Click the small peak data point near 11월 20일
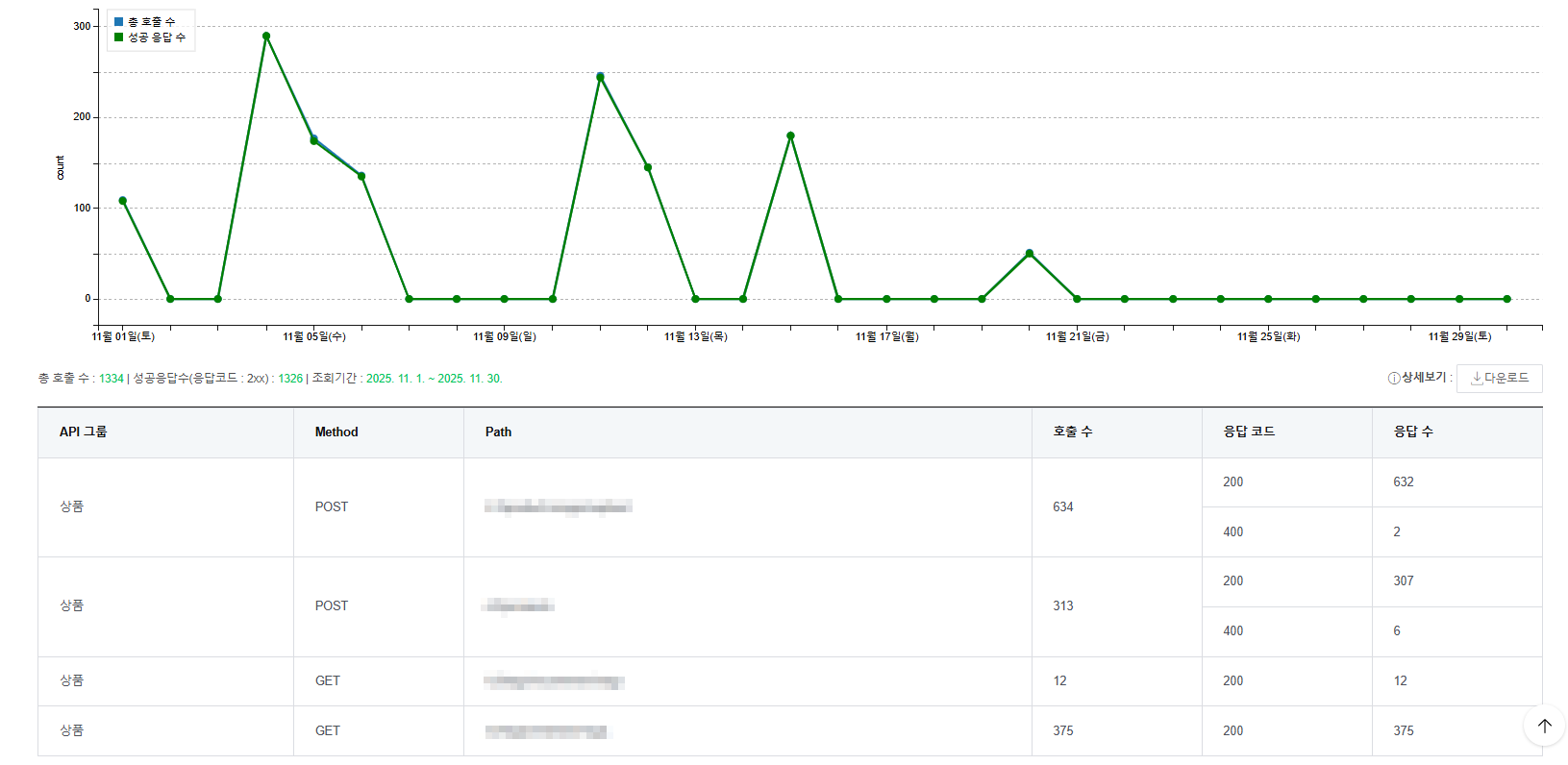This screenshot has height=765, width=1568. [1030, 254]
